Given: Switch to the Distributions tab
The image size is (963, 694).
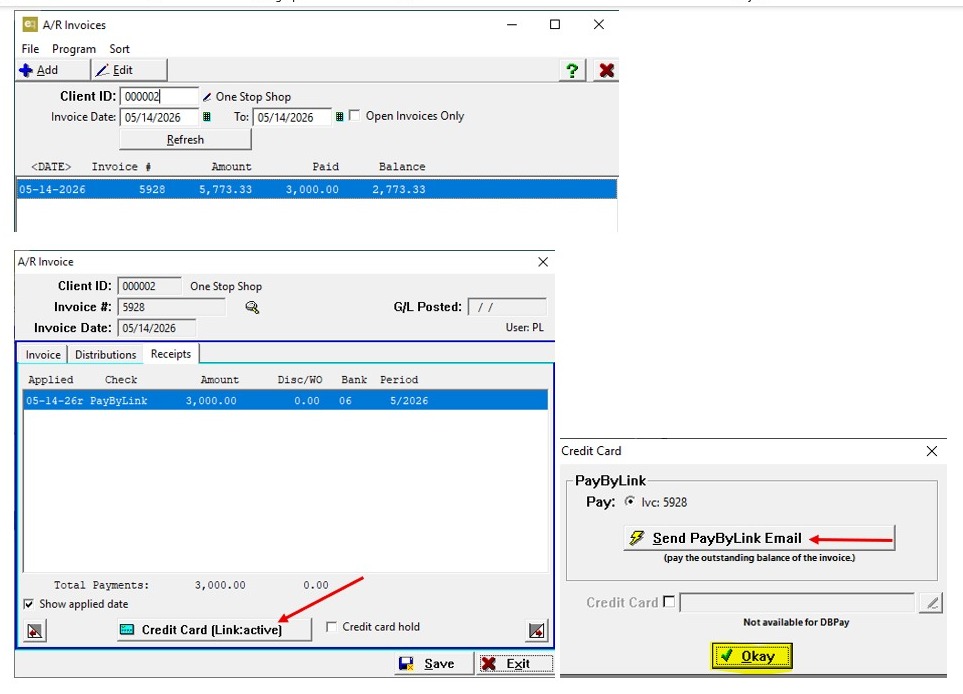Looking at the screenshot, I should 106,354.
